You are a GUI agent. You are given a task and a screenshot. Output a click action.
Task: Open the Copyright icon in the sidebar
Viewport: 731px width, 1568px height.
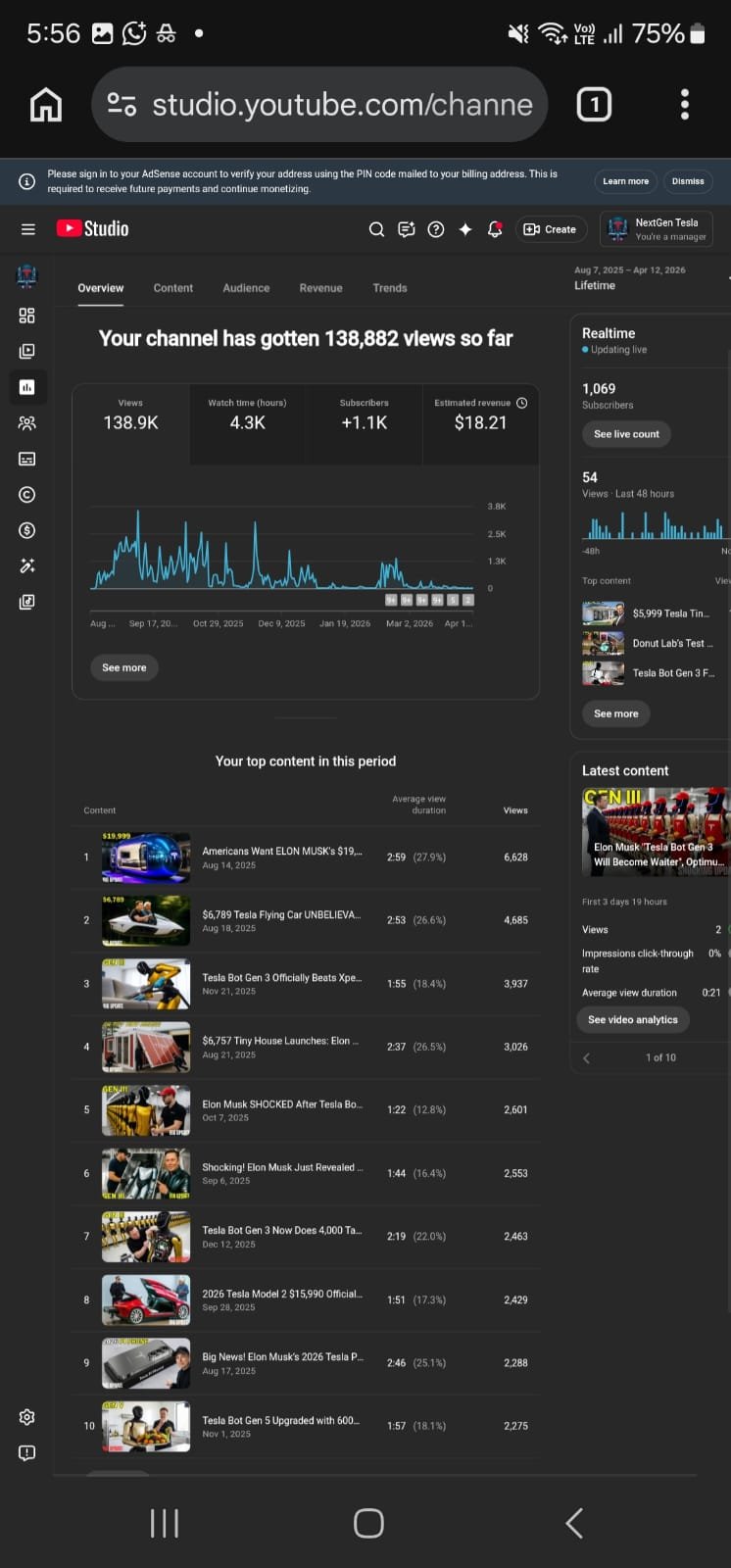tap(26, 495)
